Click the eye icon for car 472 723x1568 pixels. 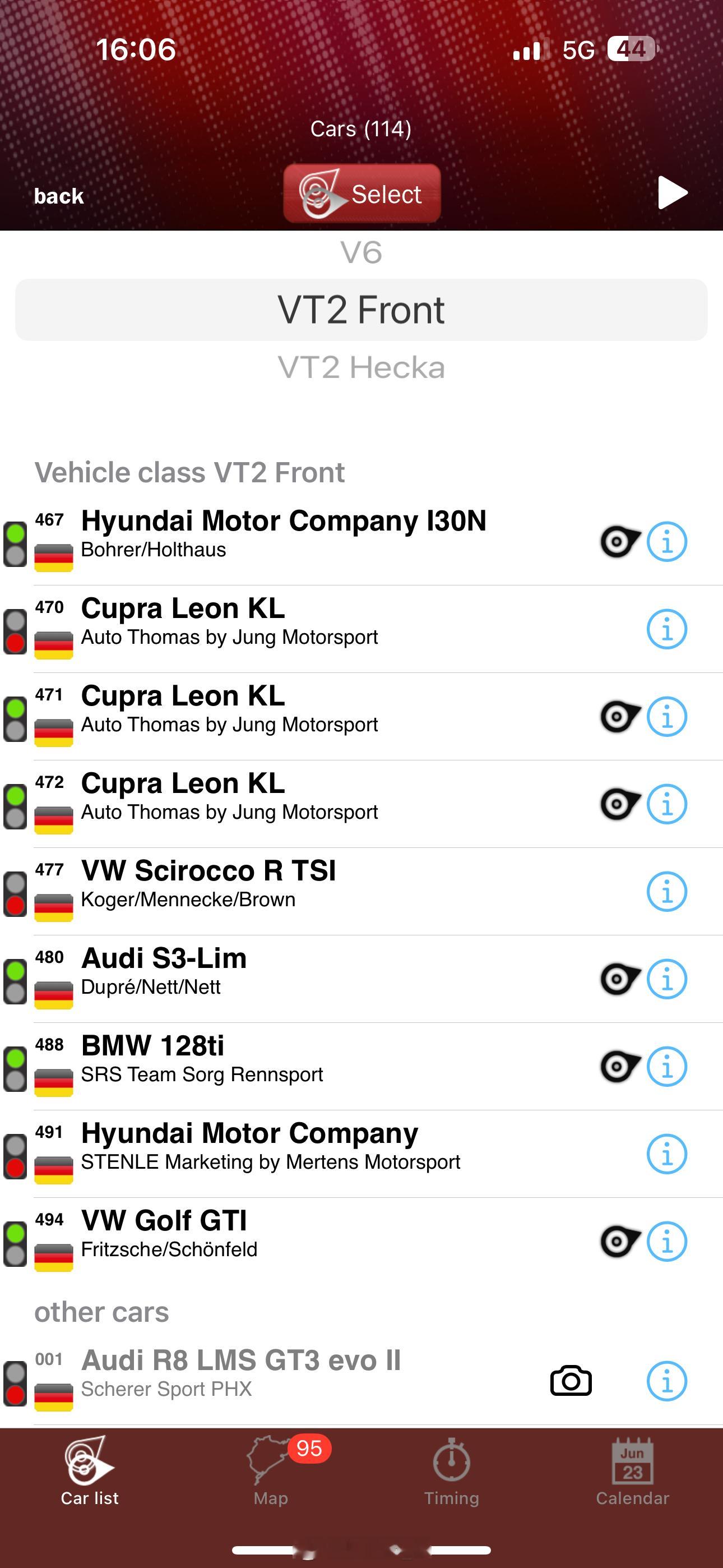pos(619,804)
